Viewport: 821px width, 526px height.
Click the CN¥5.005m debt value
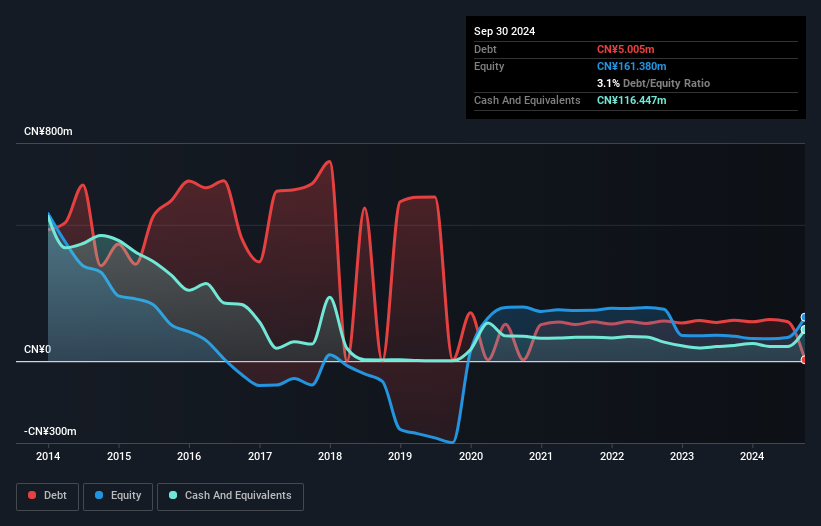(626, 49)
